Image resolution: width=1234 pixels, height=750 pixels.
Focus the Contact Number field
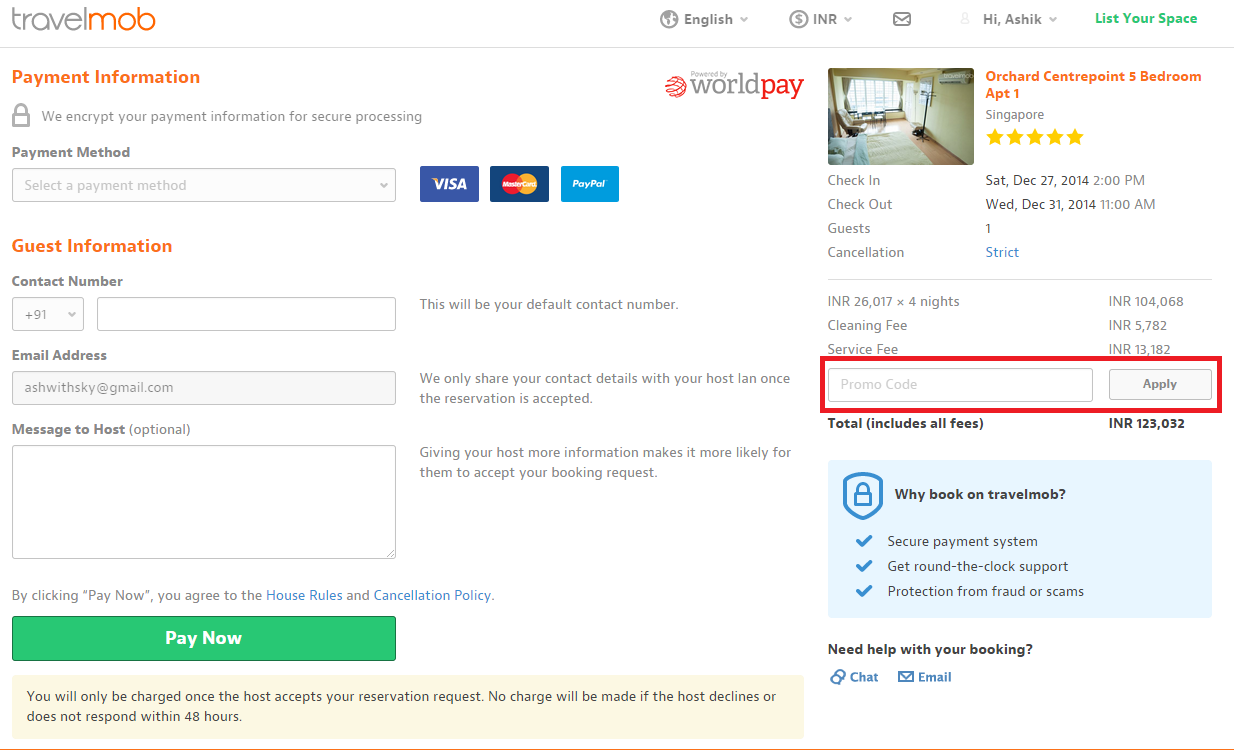click(246, 314)
